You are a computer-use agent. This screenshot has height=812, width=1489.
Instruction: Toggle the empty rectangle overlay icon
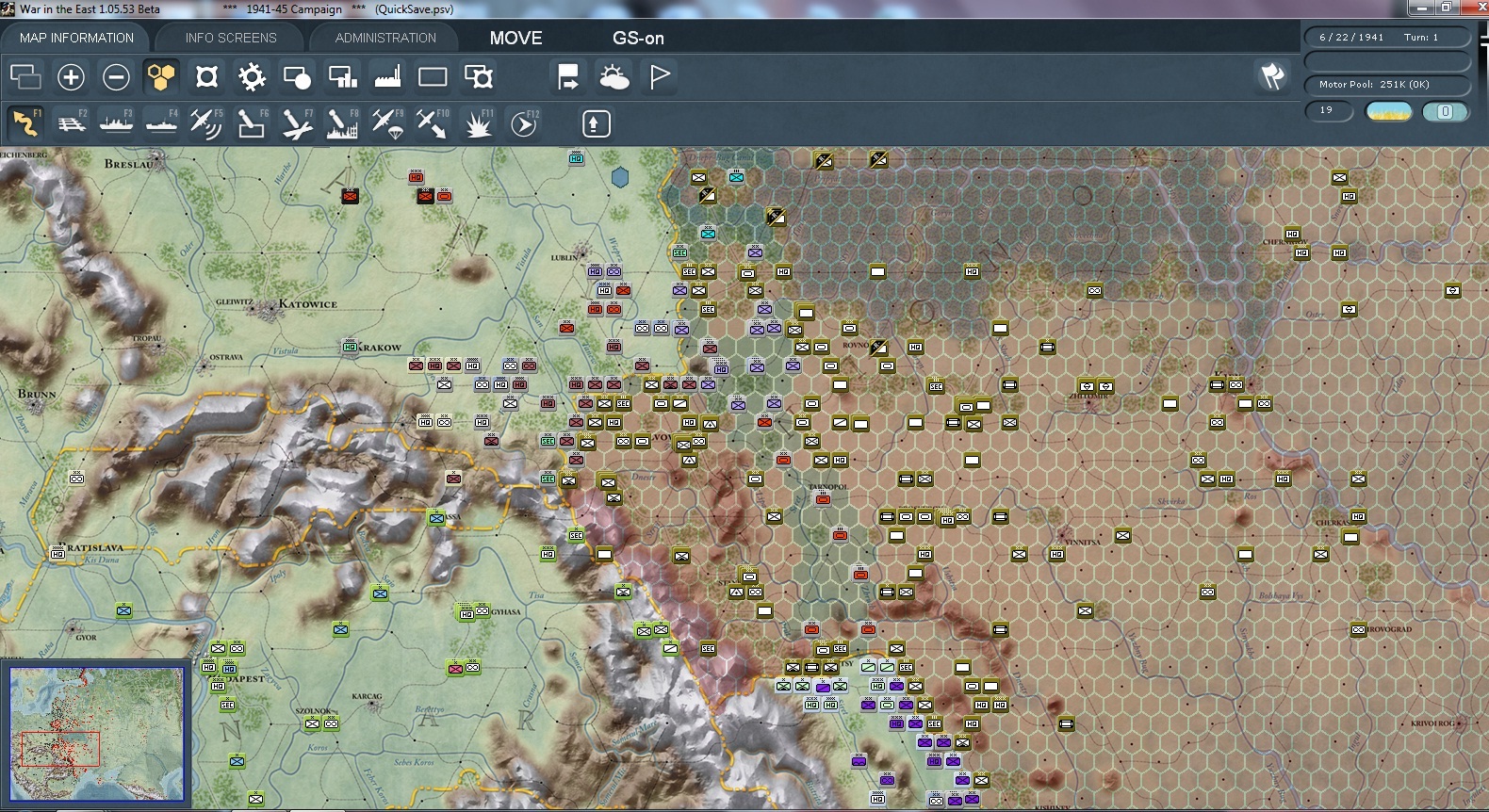click(433, 76)
